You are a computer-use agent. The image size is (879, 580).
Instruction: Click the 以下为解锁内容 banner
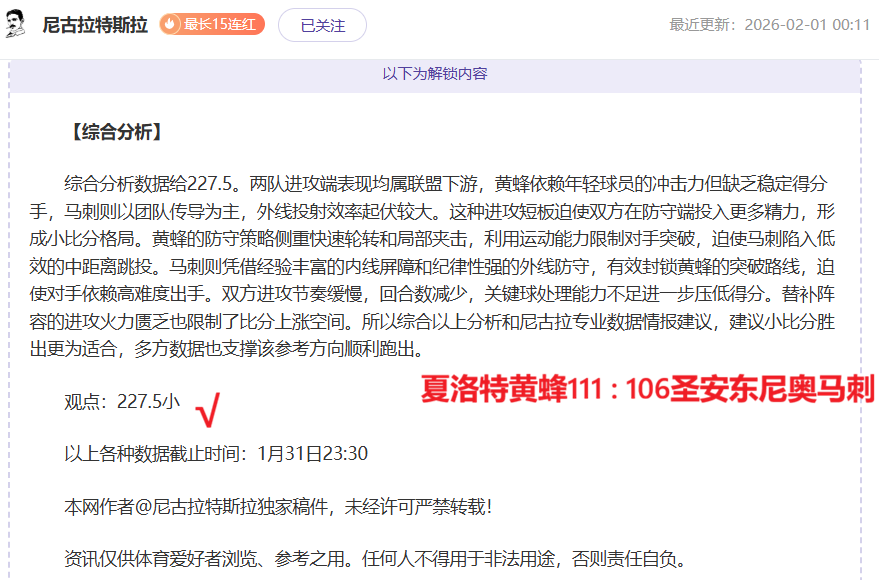tap(435, 74)
